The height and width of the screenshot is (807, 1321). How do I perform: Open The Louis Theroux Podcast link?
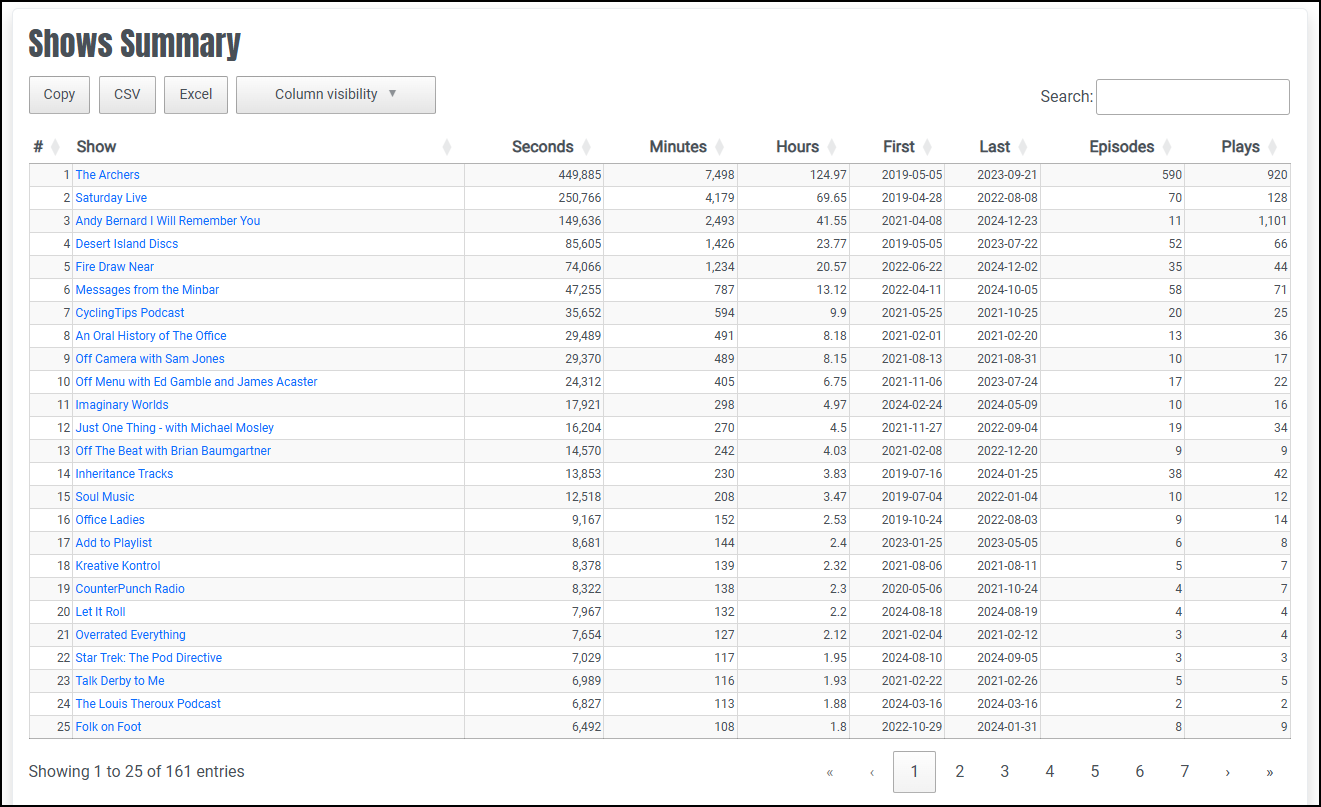148,704
